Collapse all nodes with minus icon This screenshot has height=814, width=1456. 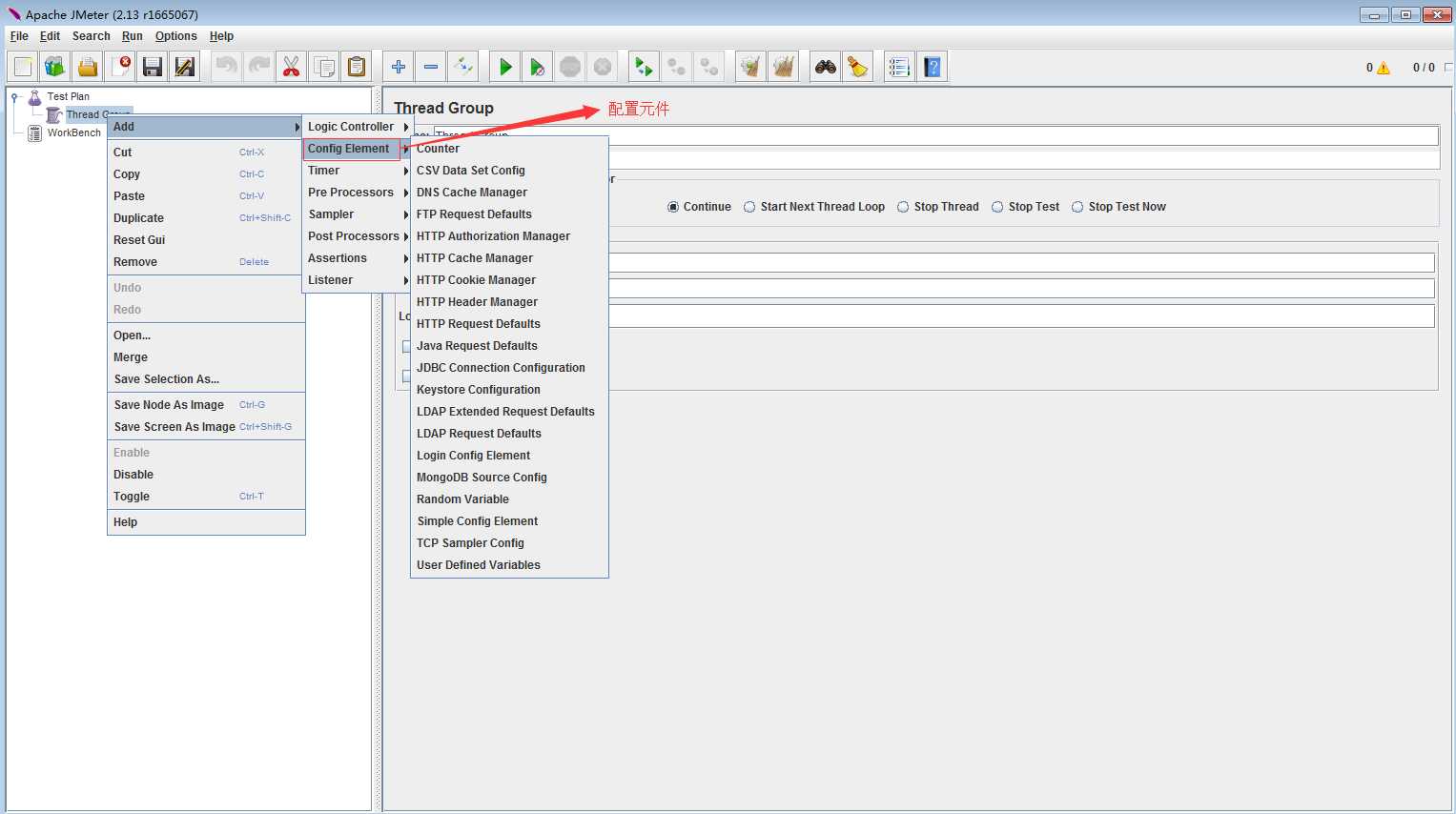431,67
